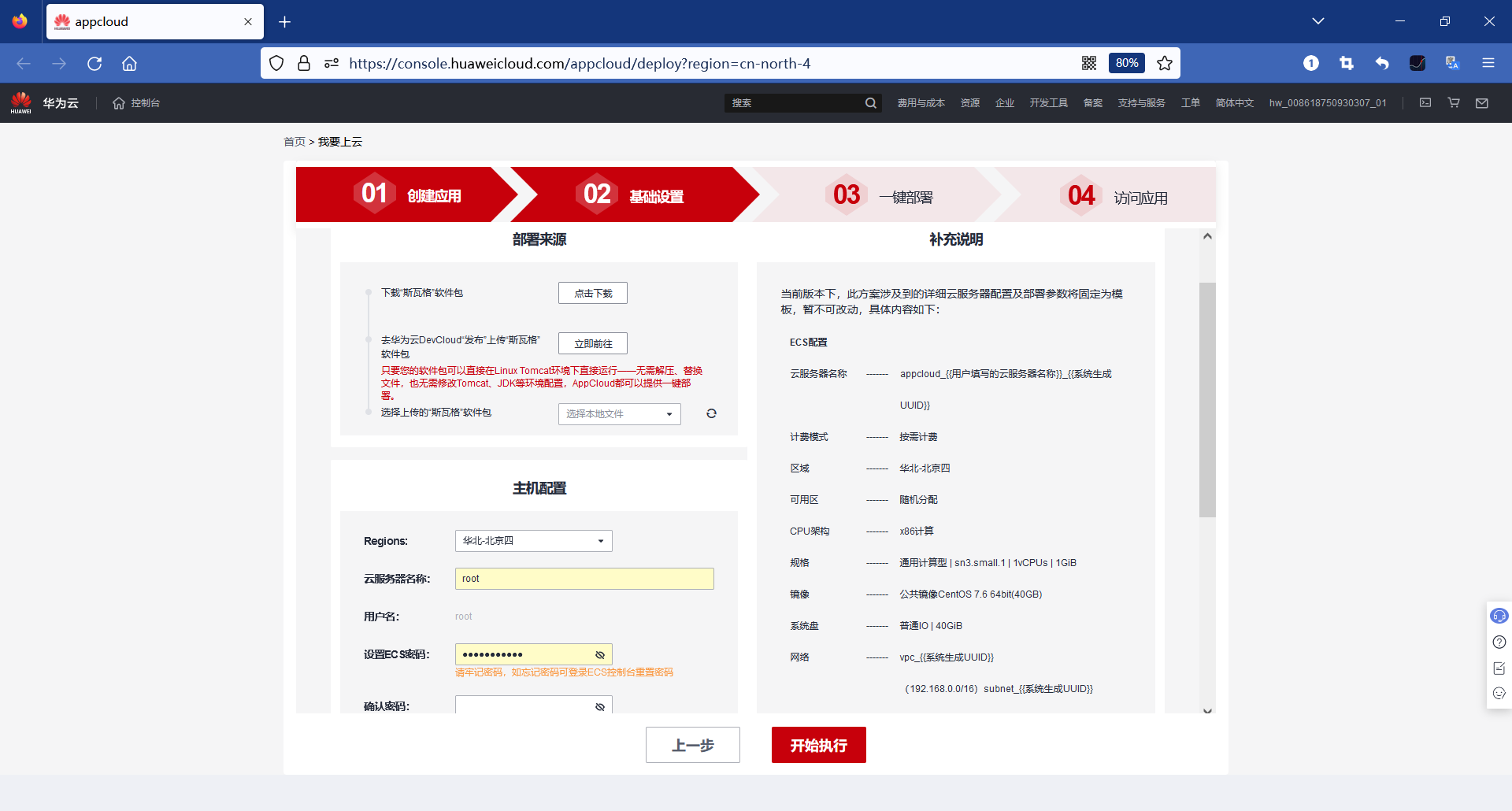Image resolution: width=1512 pixels, height=811 pixels.
Task: Toggle visibility of the ECS password field
Action: coord(601,654)
